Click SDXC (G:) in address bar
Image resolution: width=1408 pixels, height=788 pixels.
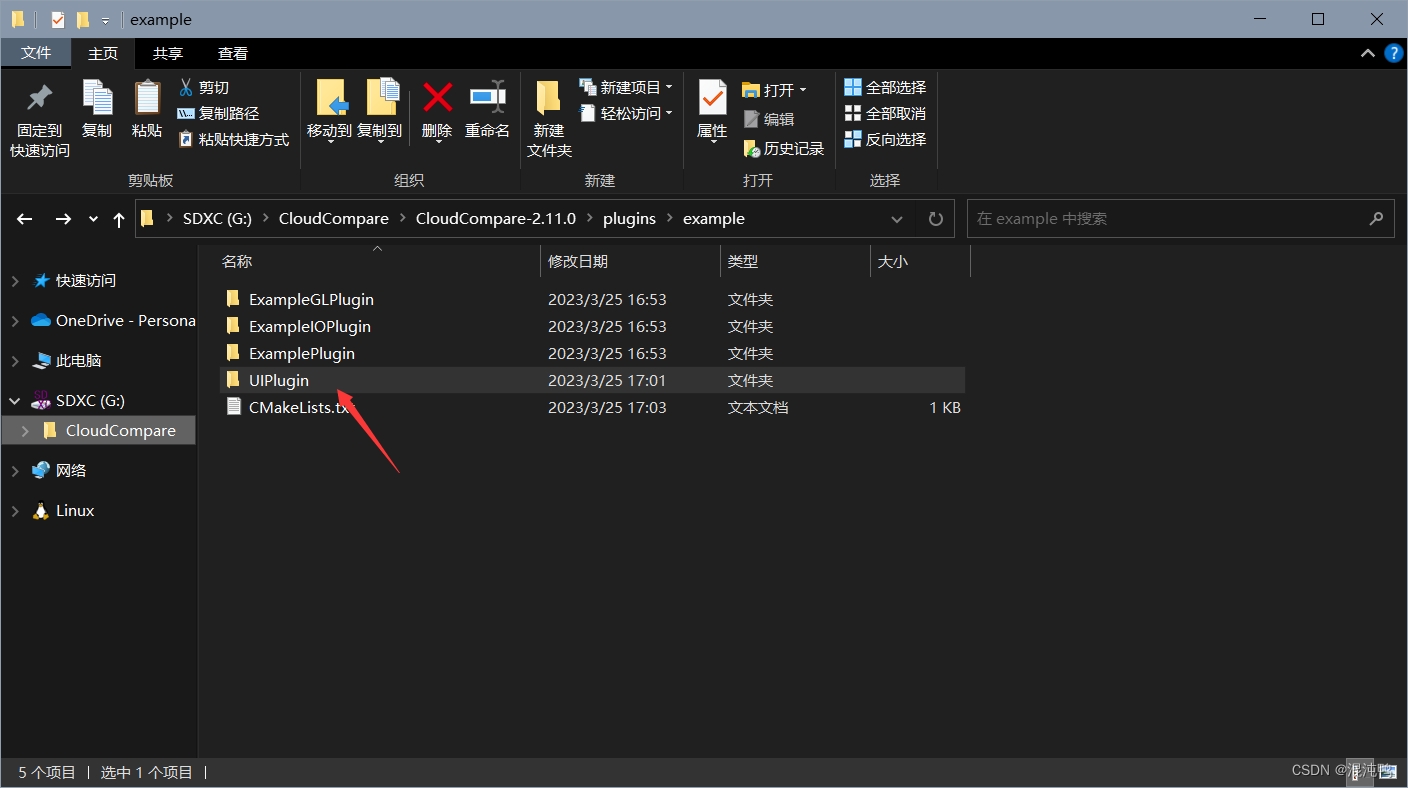click(x=217, y=218)
